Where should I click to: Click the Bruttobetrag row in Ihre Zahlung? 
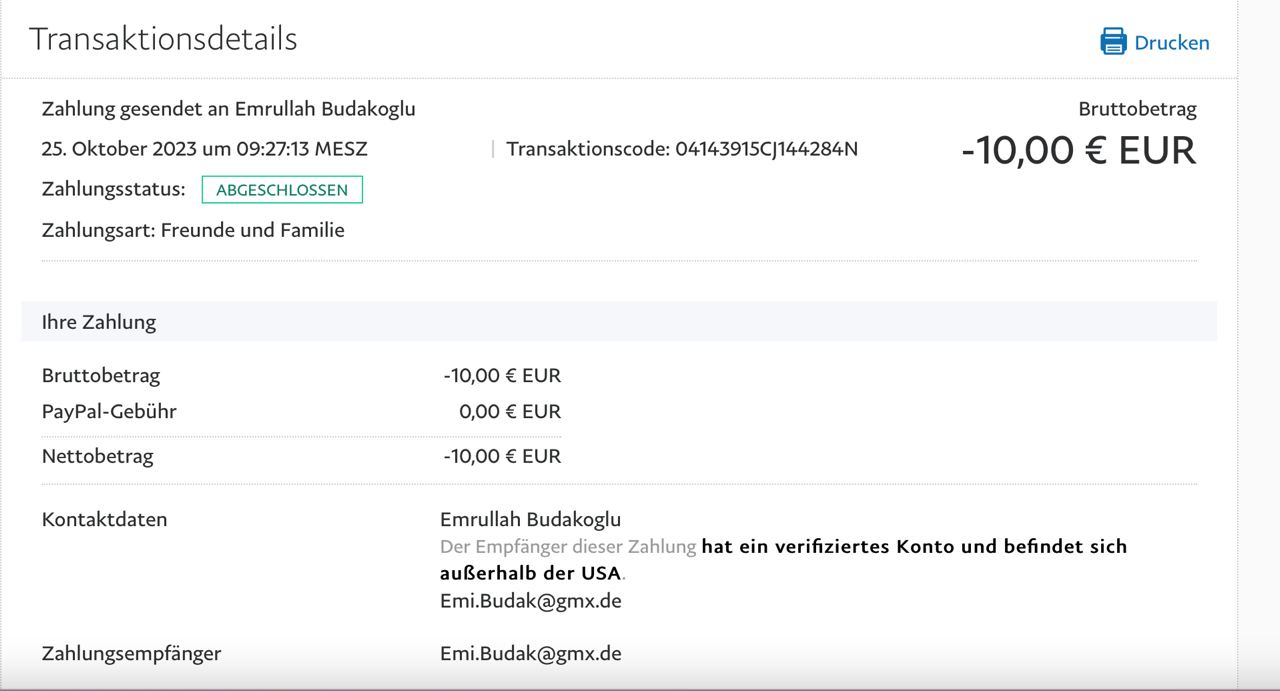[101, 376]
